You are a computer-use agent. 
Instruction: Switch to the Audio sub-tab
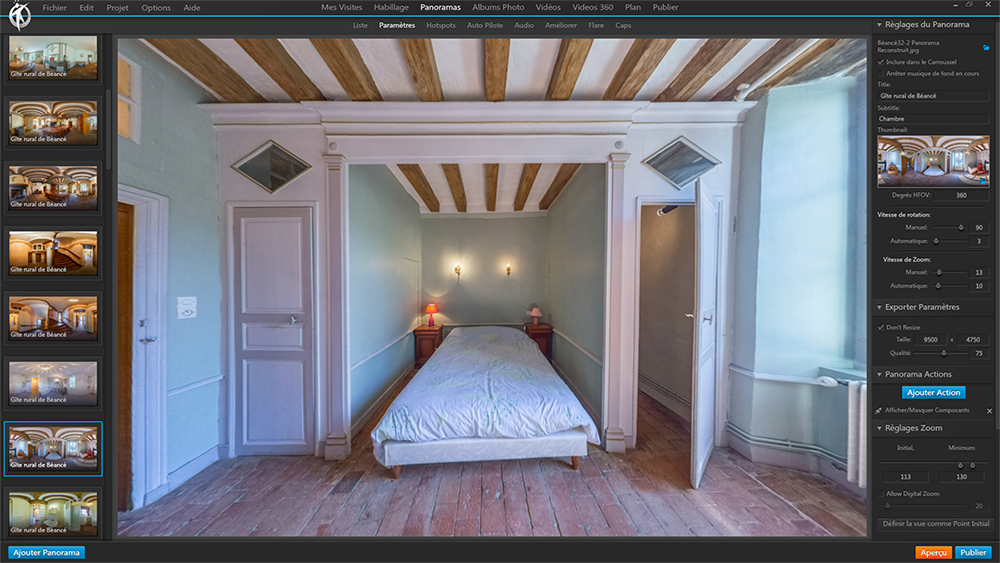524,26
